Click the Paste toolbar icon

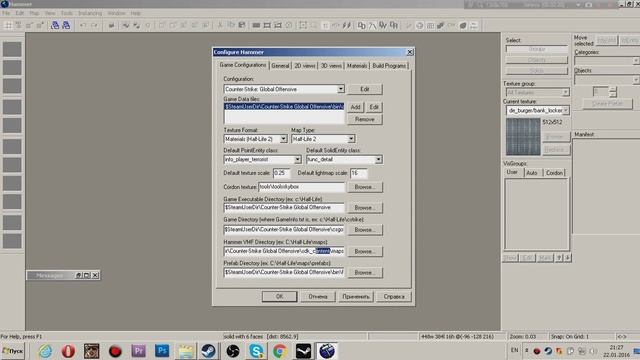tap(242, 25)
